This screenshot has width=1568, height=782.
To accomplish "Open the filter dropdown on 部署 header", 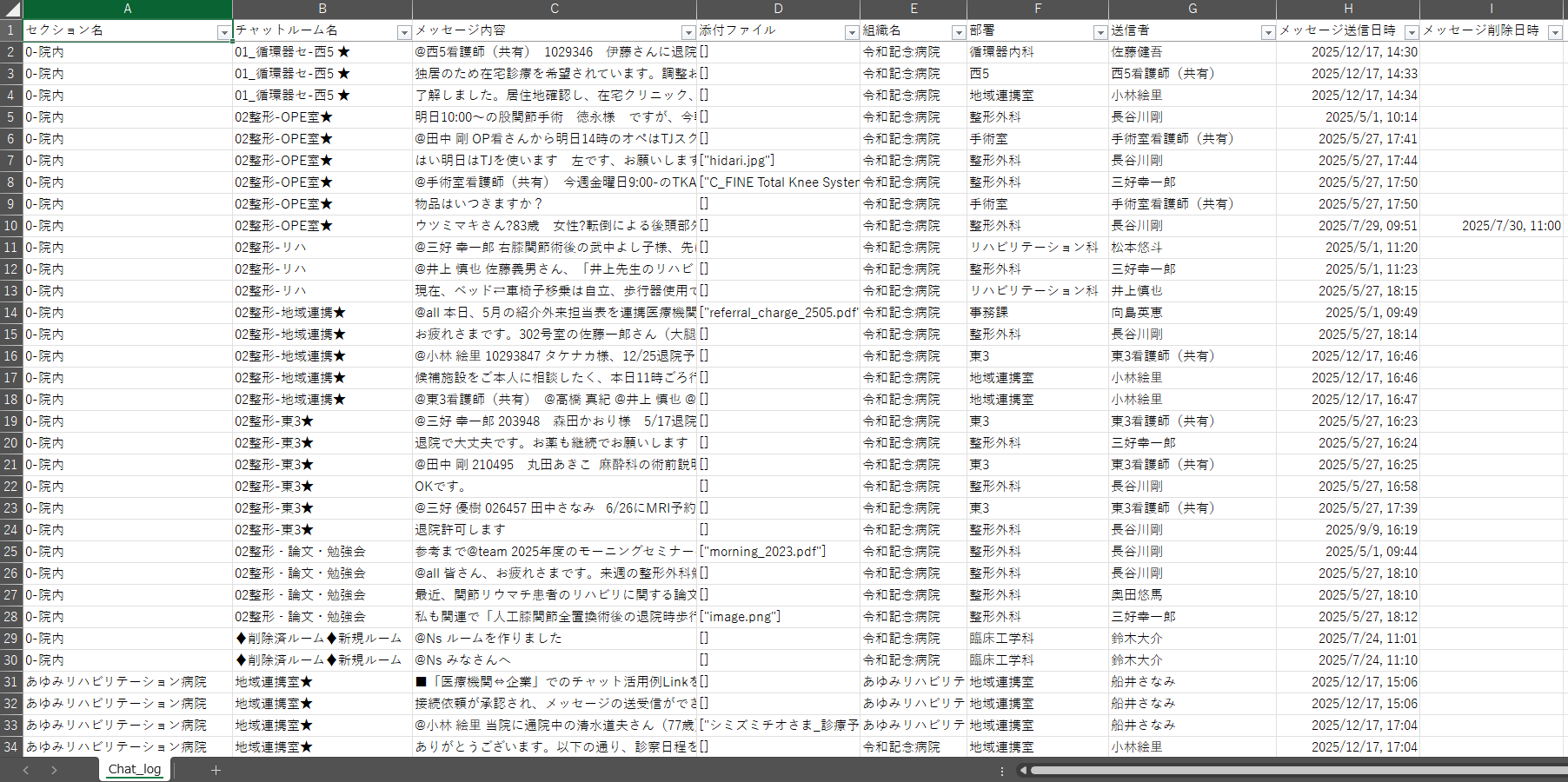I will coord(1099,31).
